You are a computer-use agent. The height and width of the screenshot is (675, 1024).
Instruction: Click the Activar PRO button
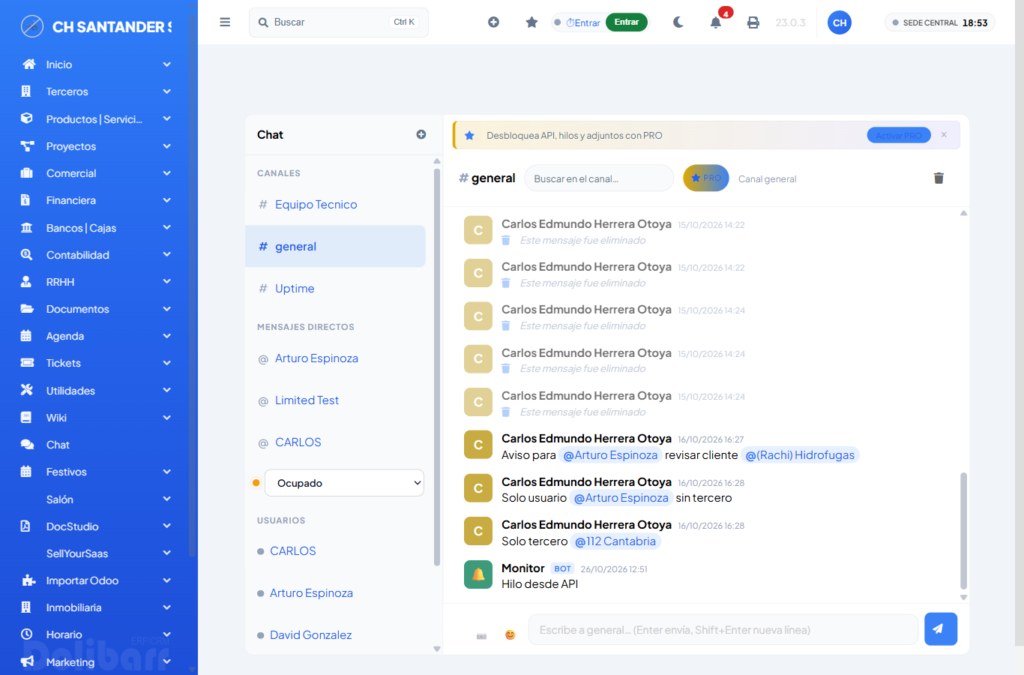pyautogui.click(x=899, y=135)
